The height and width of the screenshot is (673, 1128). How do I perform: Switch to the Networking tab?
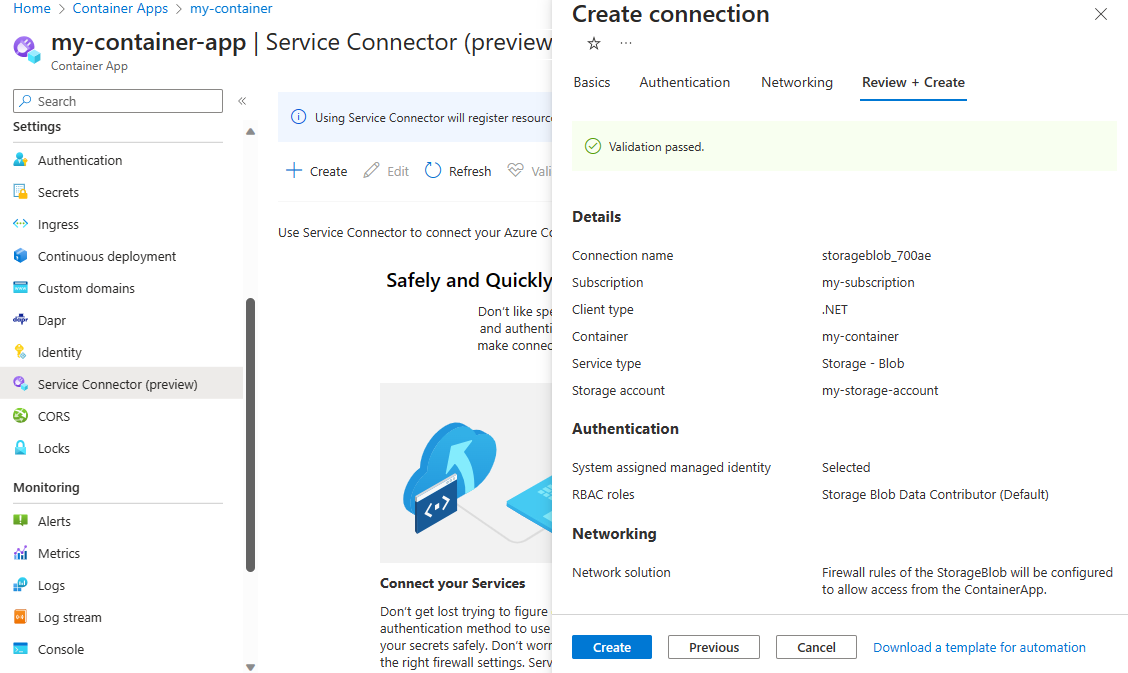[796, 82]
